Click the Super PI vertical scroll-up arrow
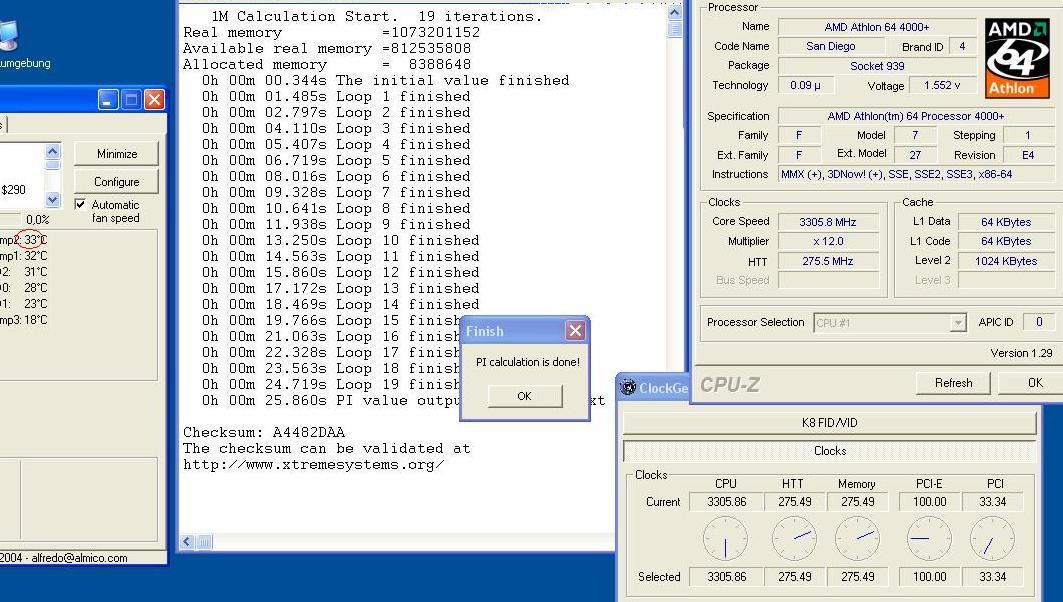1063x602 pixels. [675, 12]
